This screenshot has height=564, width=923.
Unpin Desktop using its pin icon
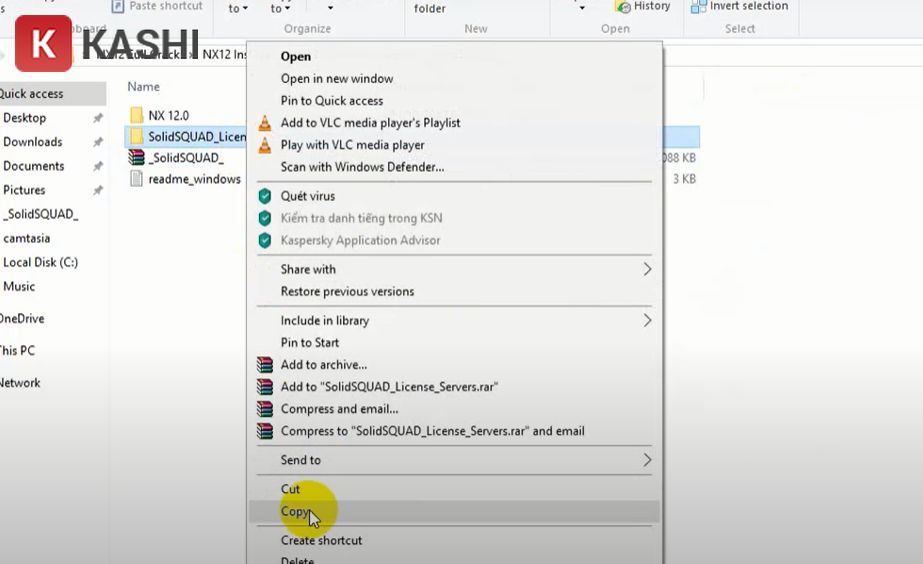[x=98, y=118]
